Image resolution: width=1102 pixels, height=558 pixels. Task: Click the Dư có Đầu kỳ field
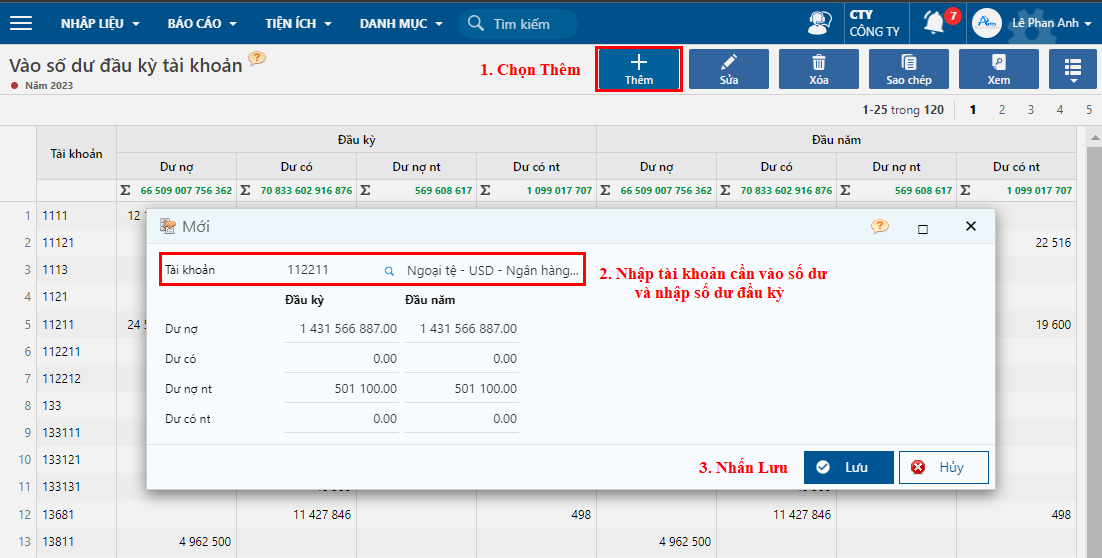[342, 358]
